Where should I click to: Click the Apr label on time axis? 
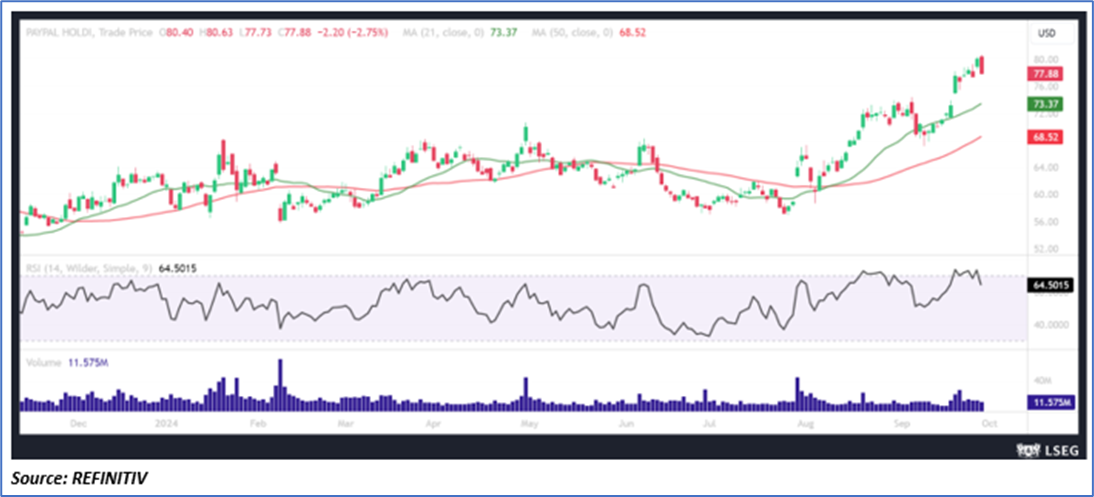(x=433, y=423)
